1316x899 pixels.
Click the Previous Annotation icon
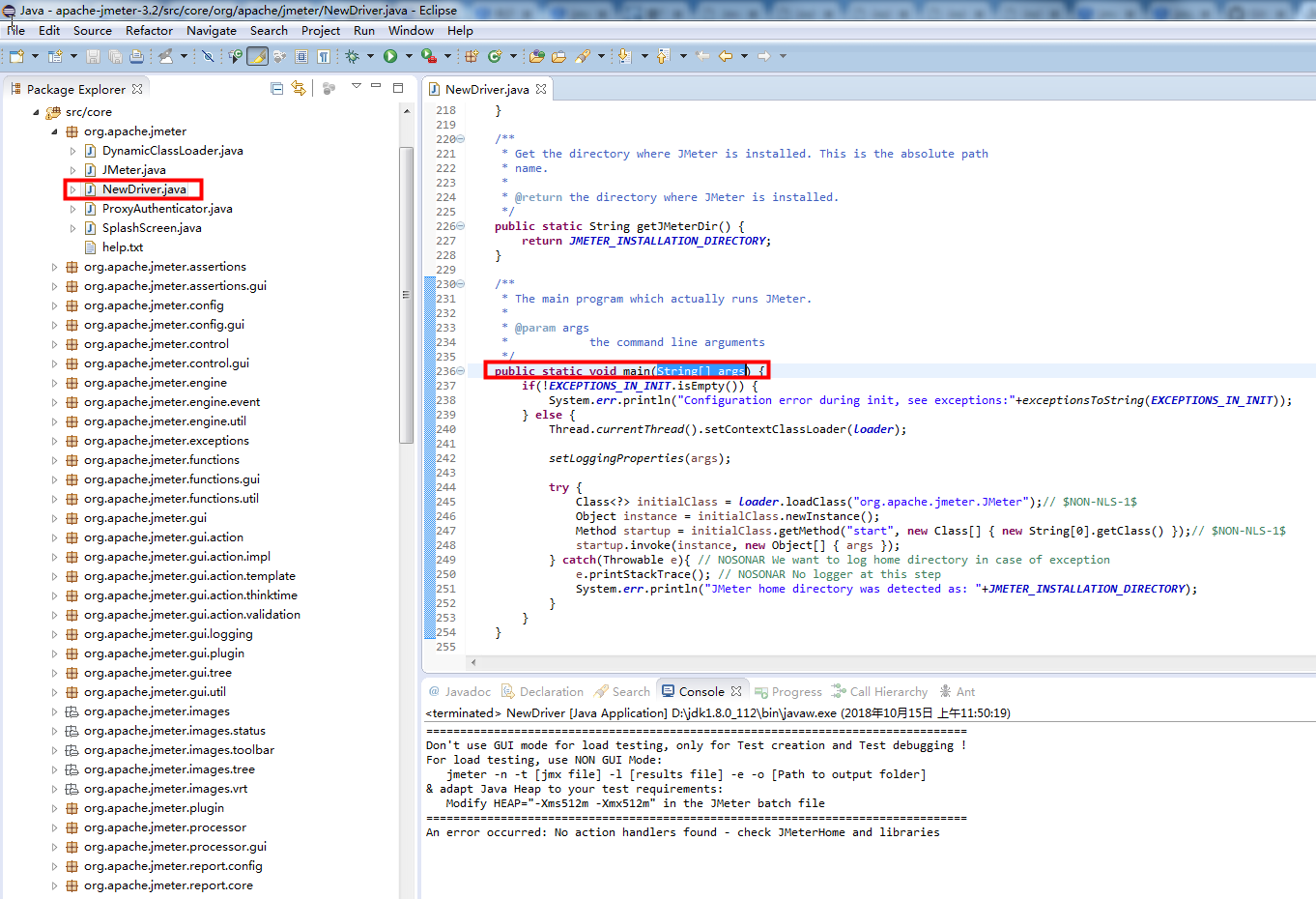[663, 56]
